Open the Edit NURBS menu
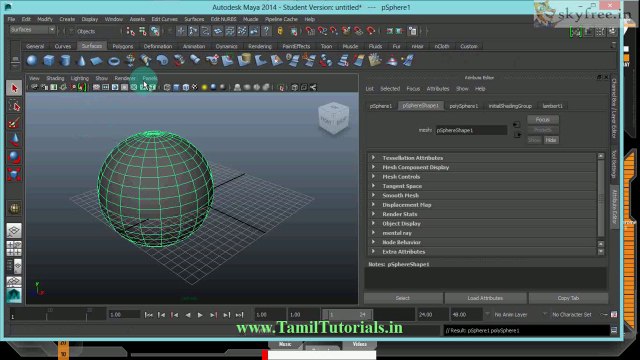Image resolution: width=640 pixels, height=360 pixels. 223,19
